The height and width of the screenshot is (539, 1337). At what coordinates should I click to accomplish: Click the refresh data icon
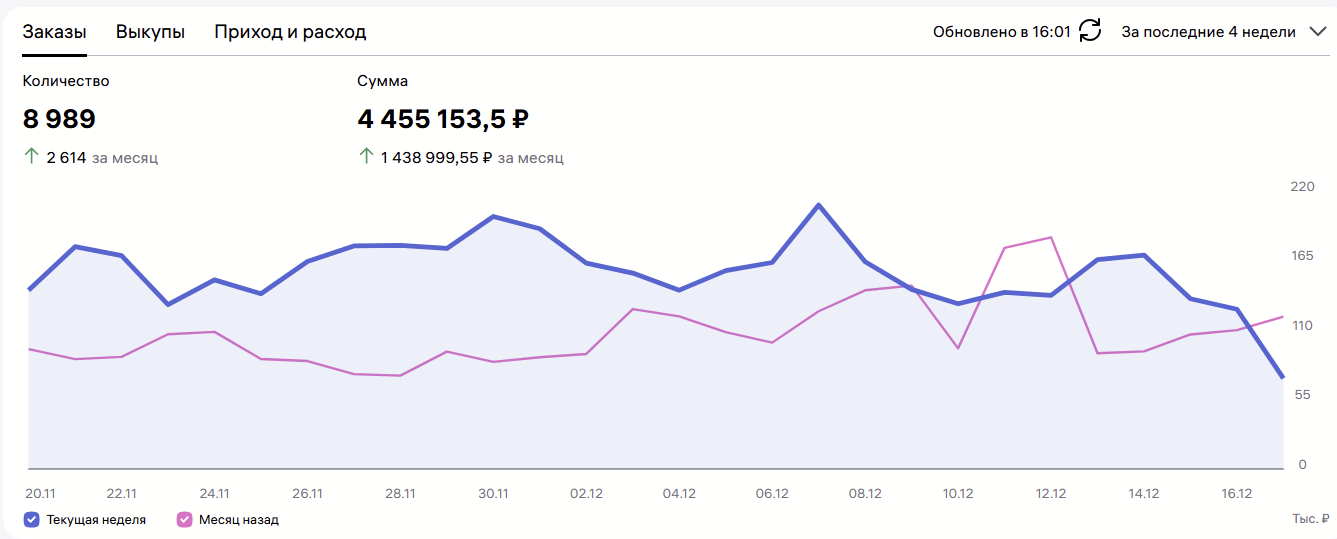[x=1090, y=31]
